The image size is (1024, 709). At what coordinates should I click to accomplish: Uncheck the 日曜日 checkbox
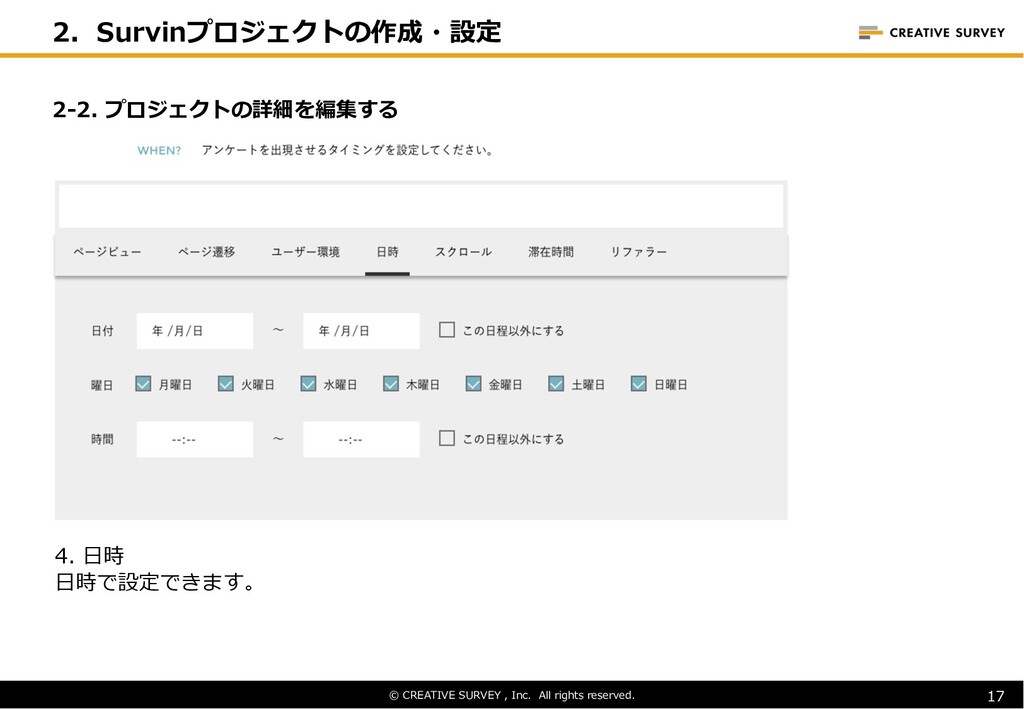(x=639, y=384)
